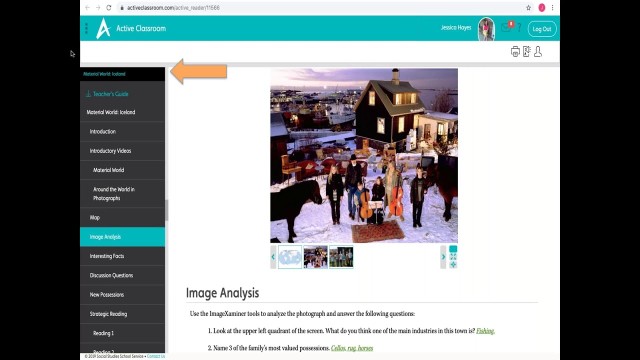
Task: Click the teal square viewer button
Action: 453,249
